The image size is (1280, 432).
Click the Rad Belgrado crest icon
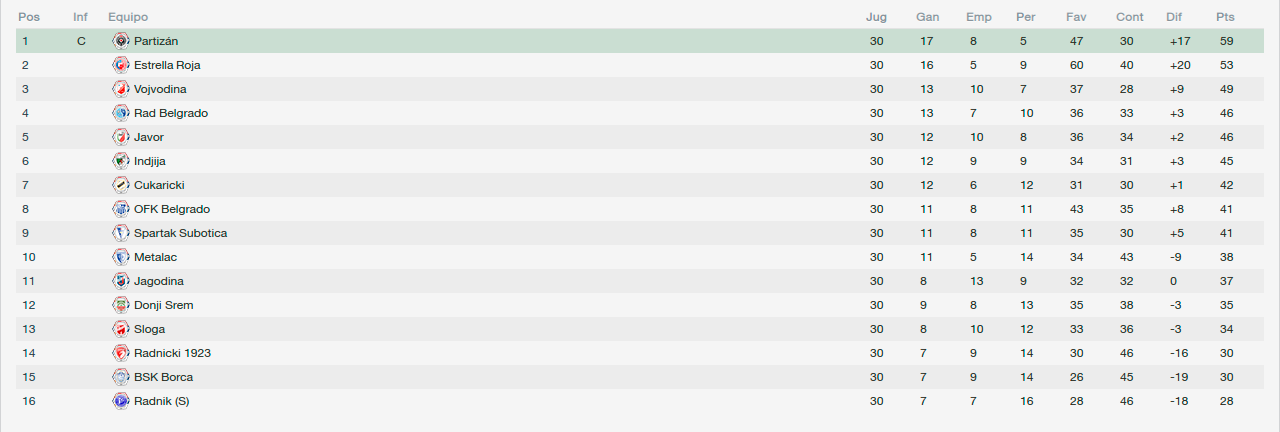(121, 113)
